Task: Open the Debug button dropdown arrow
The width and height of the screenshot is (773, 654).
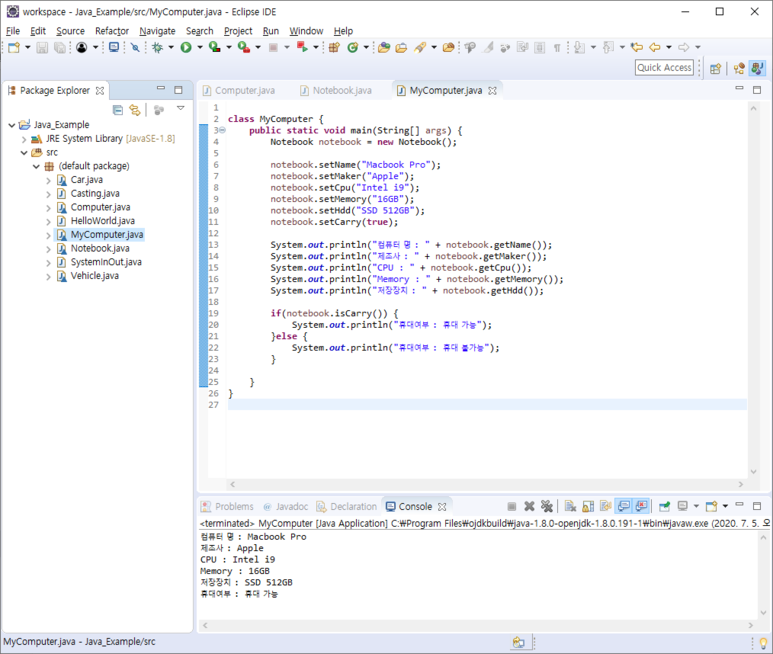Action: pyautogui.click(x=171, y=47)
